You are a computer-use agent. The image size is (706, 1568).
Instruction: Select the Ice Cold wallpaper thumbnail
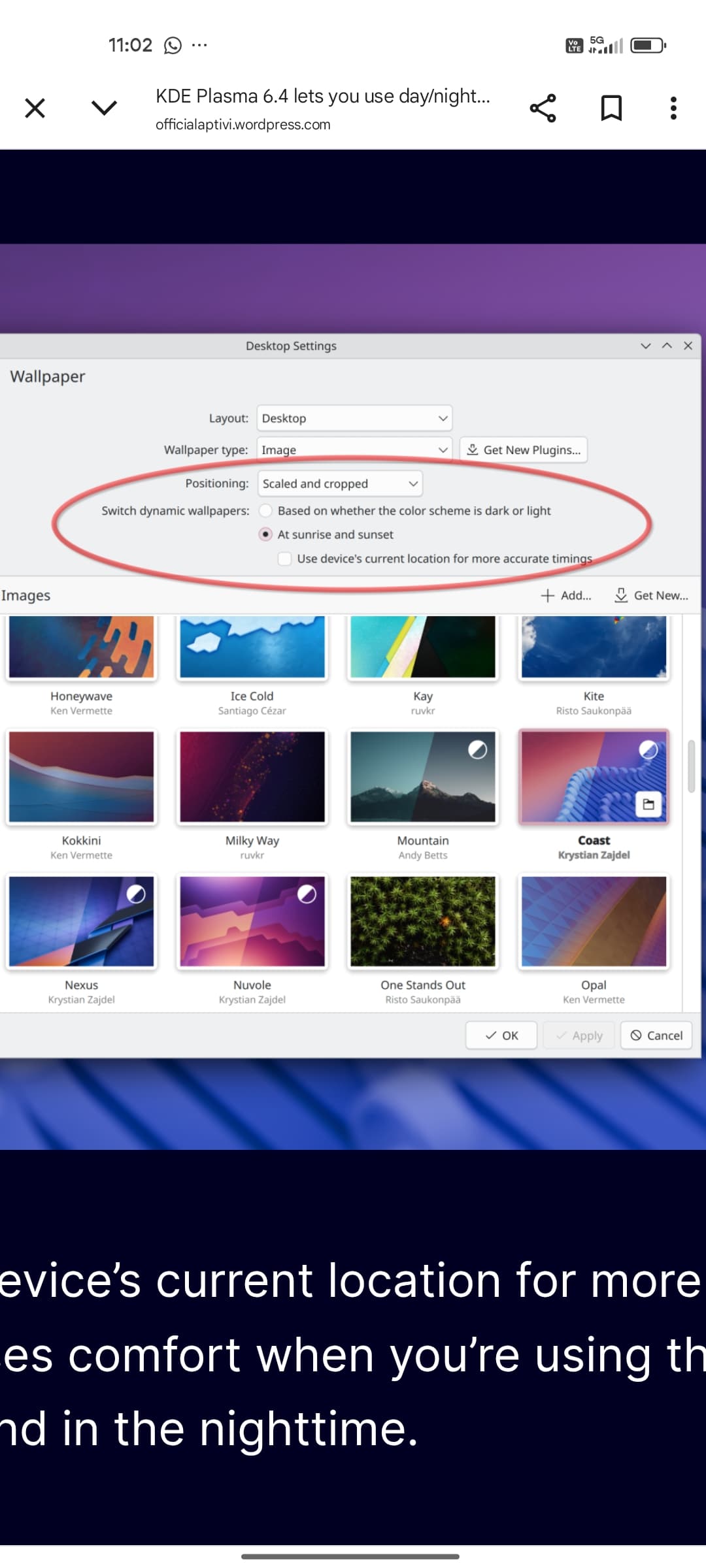252,647
